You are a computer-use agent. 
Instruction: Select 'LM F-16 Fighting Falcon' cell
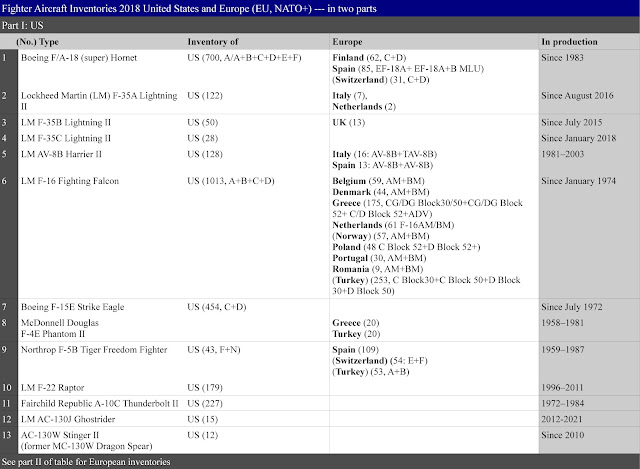pyautogui.click(x=70, y=181)
